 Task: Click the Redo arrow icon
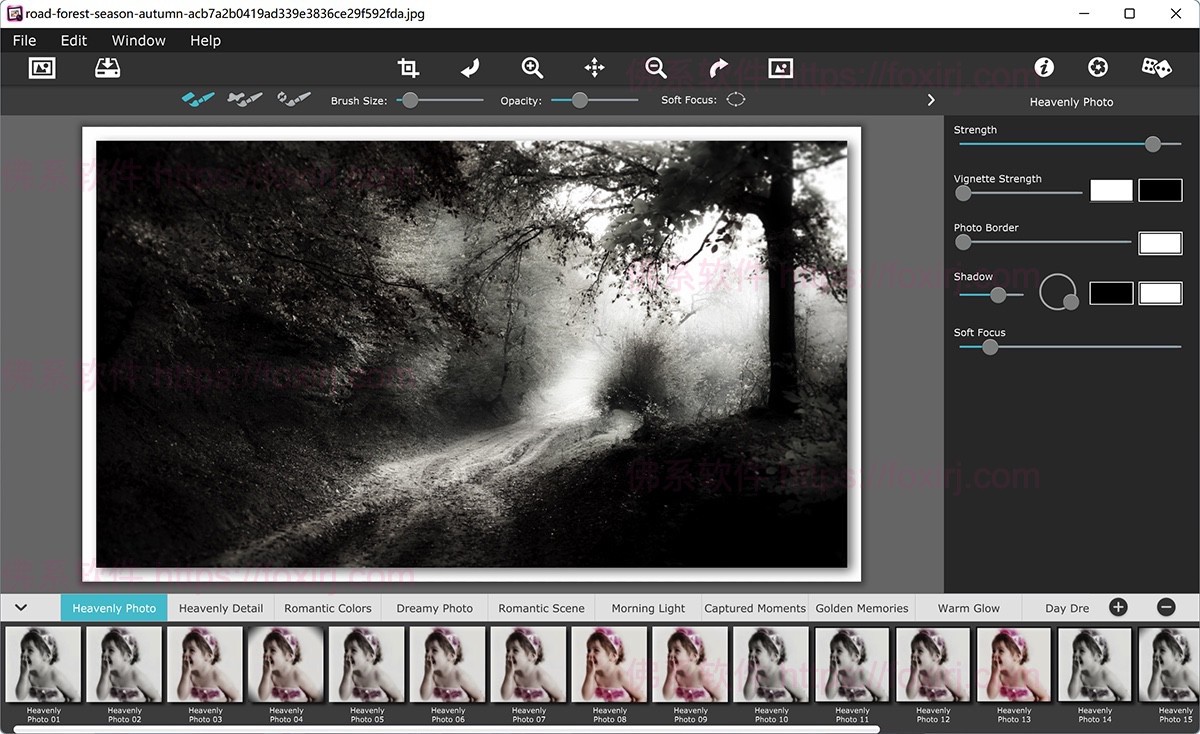717,67
